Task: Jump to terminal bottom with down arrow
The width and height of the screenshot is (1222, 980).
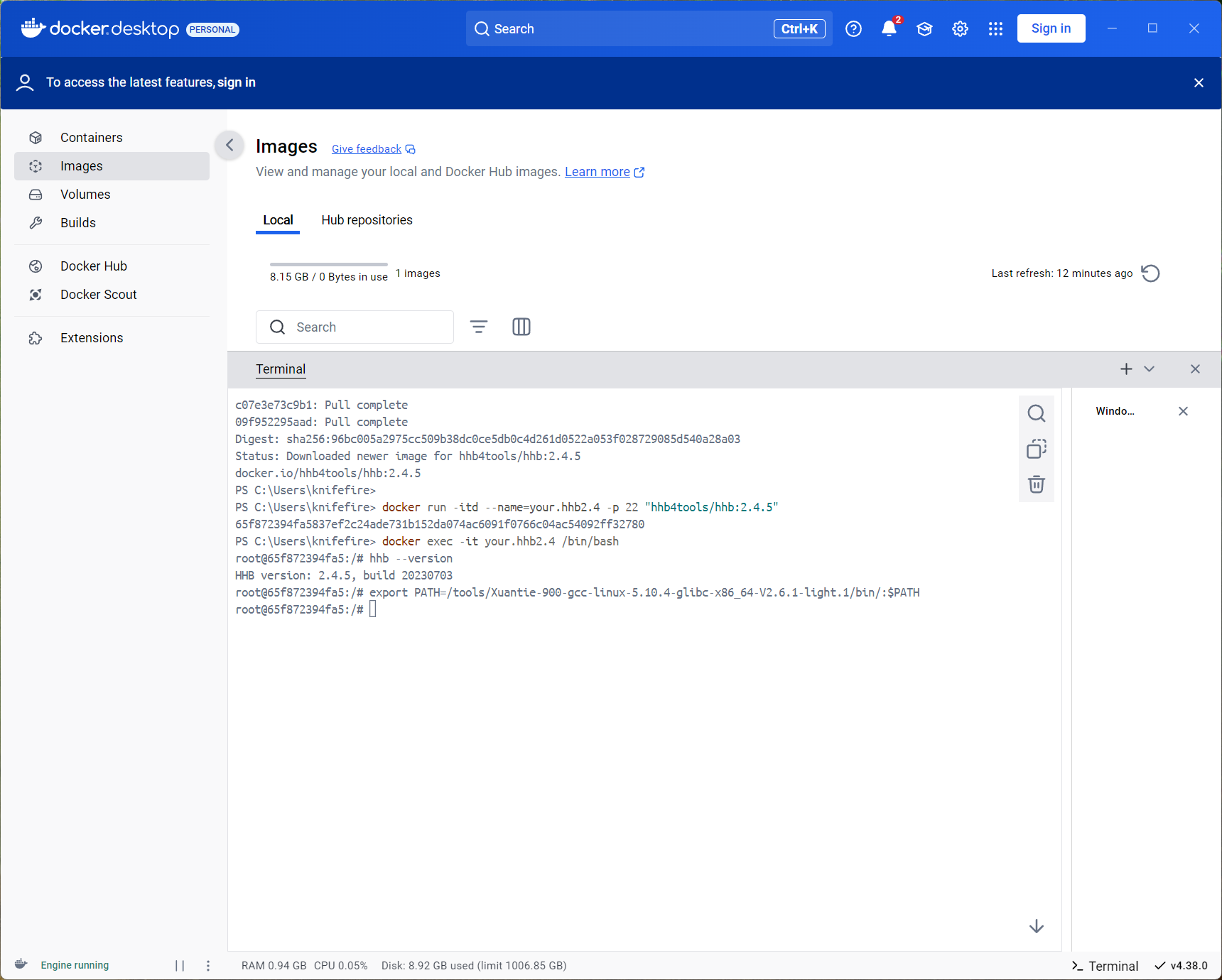Action: coord(1037,926)
